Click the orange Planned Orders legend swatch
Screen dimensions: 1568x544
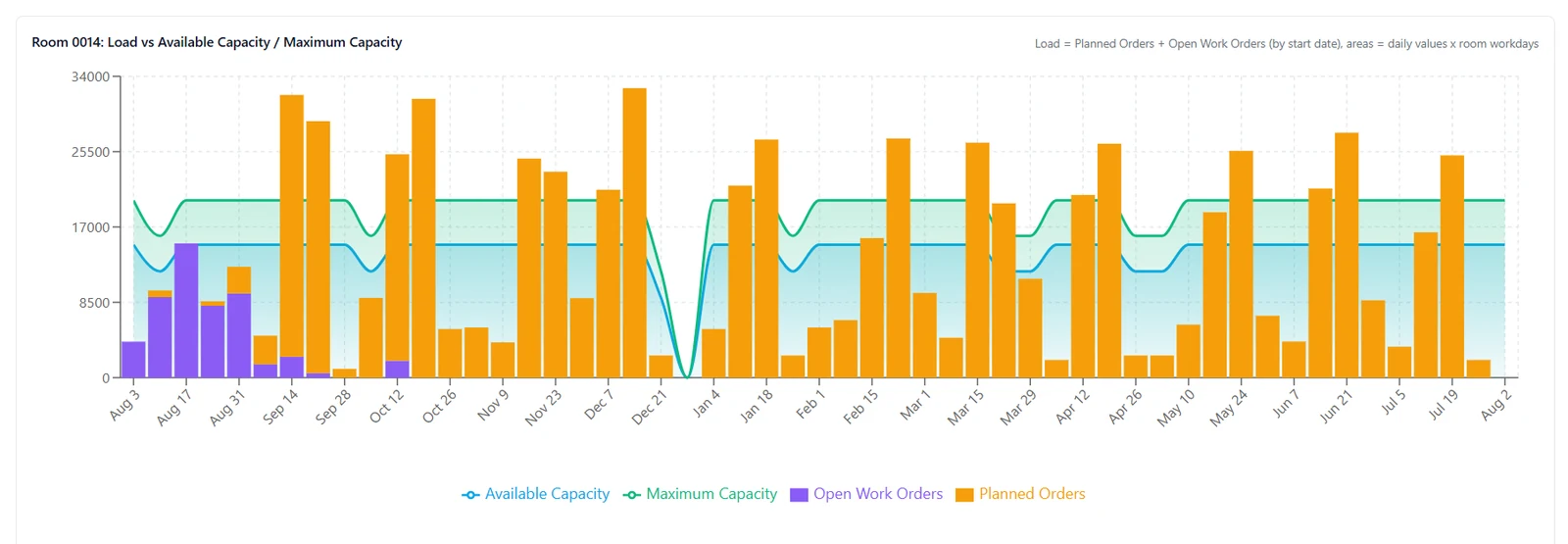[x=964, y=495]
